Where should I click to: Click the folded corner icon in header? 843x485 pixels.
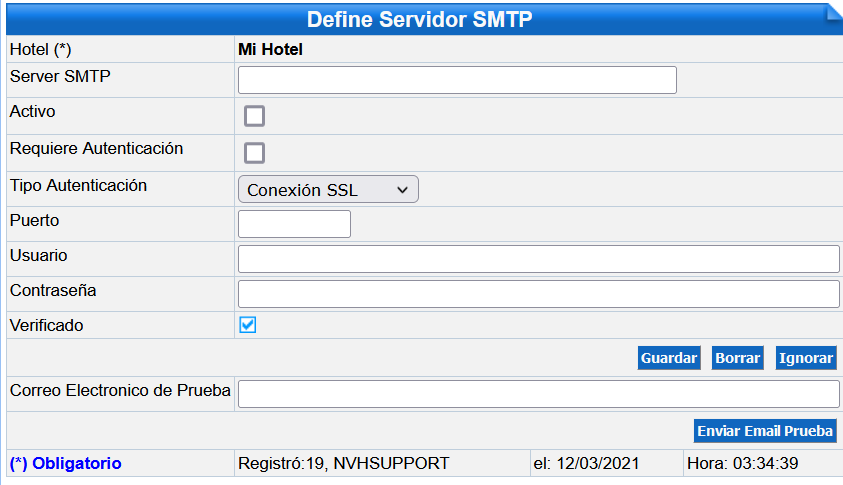(834, 13)
